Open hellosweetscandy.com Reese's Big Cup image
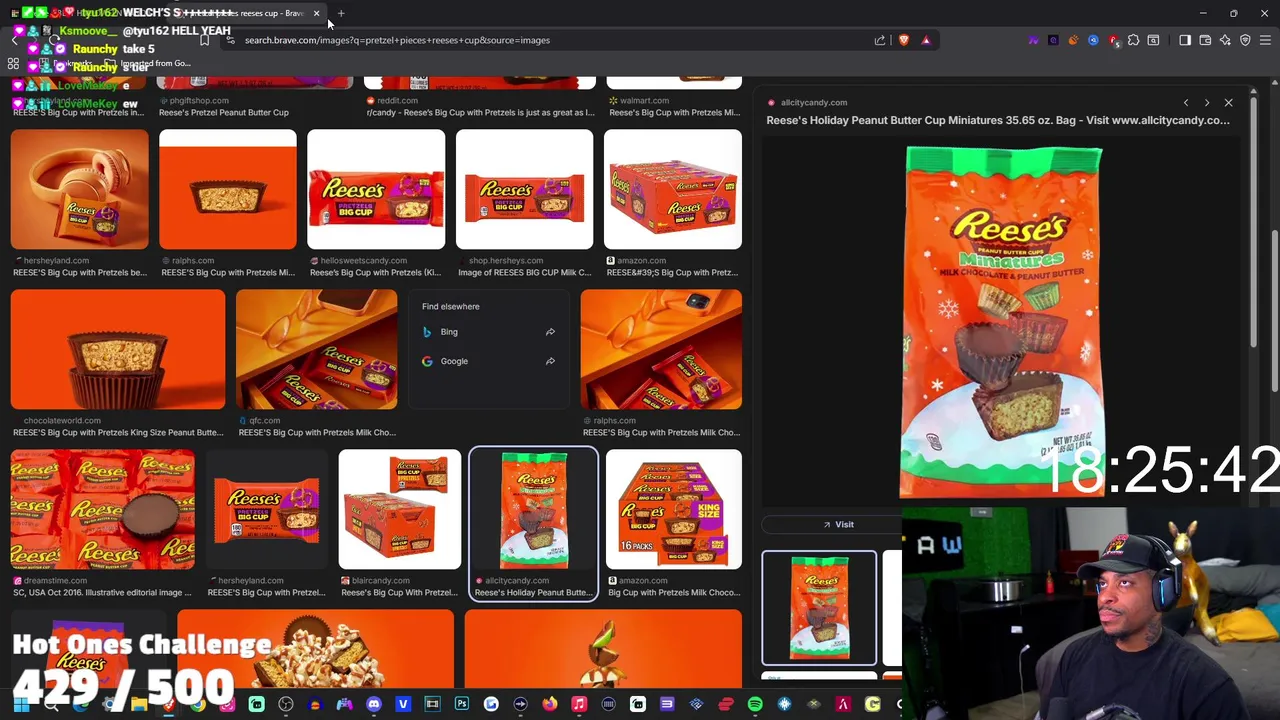 [376, 189]
